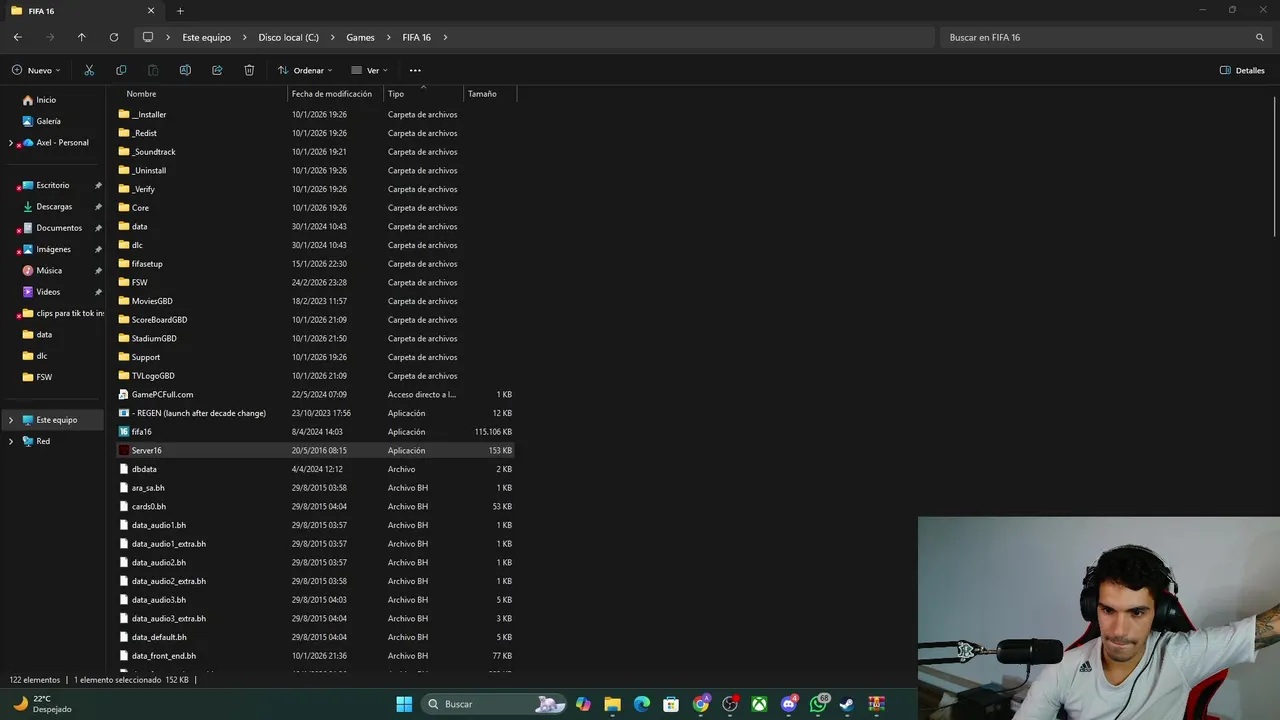
Task: Open Steam from taskbar
Action: pyautogui.click(x=847, y=704)
